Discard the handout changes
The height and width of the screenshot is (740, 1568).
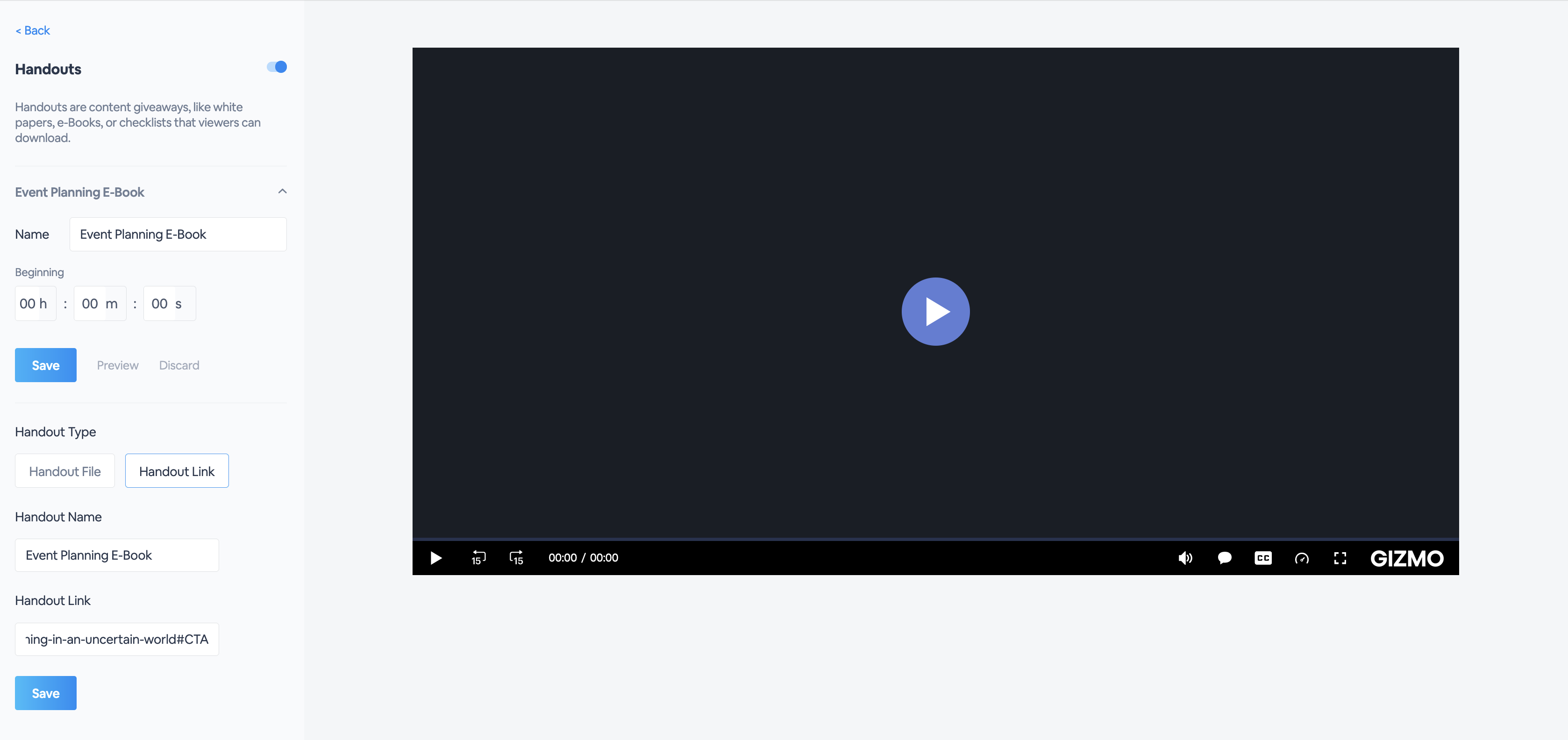pyautogui.click(x=179, y=365)
